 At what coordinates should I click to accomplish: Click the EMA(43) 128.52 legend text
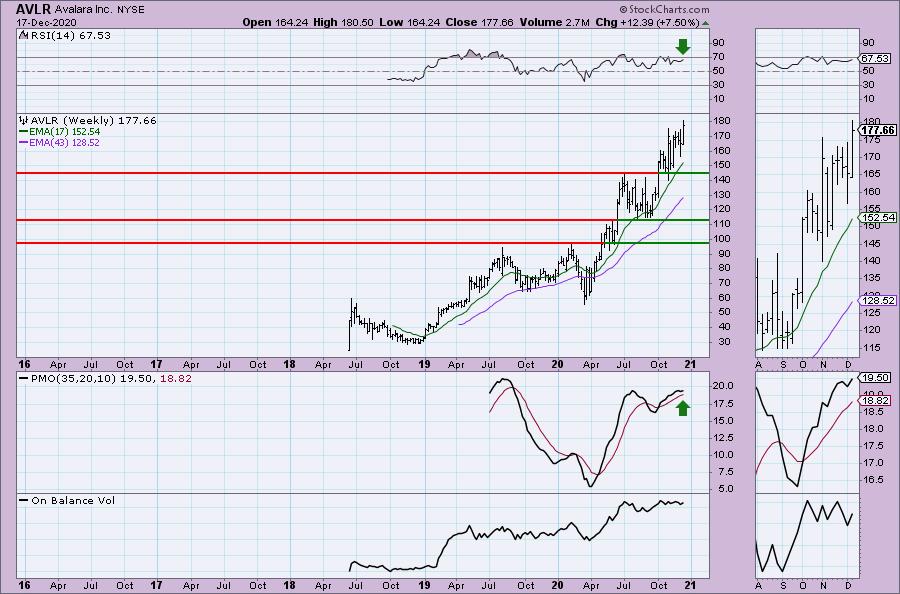pyautogui.click(x=65, y=142)
